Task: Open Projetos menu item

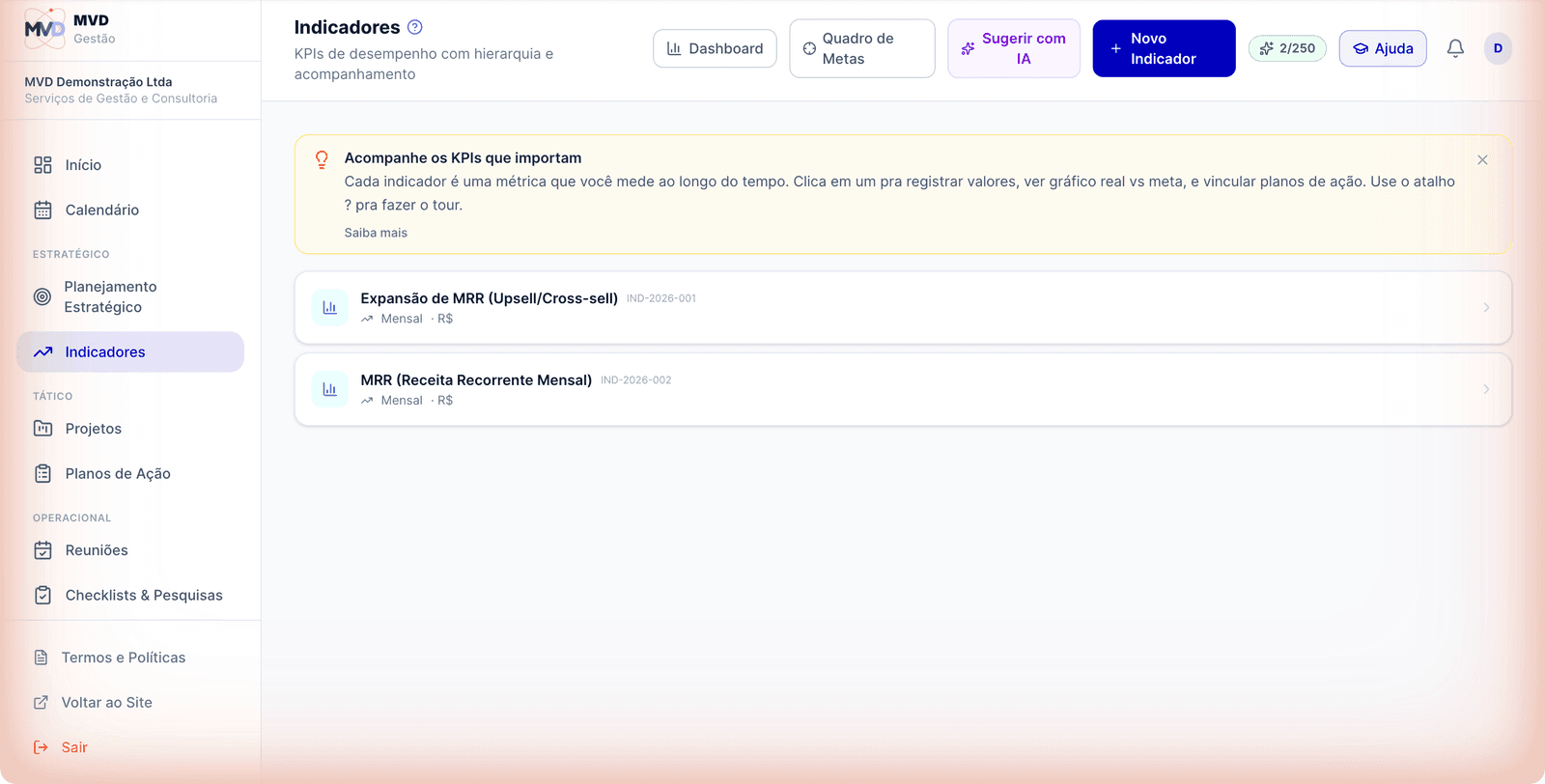Action: [130, 429]
